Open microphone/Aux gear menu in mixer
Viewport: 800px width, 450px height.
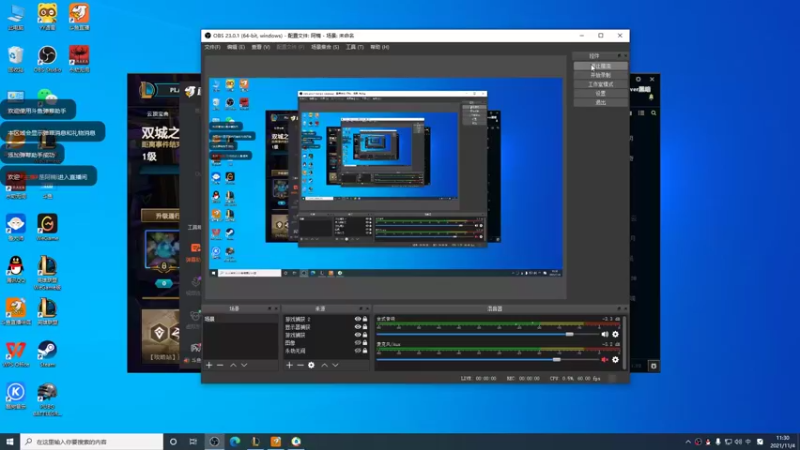tap(615, 360)
